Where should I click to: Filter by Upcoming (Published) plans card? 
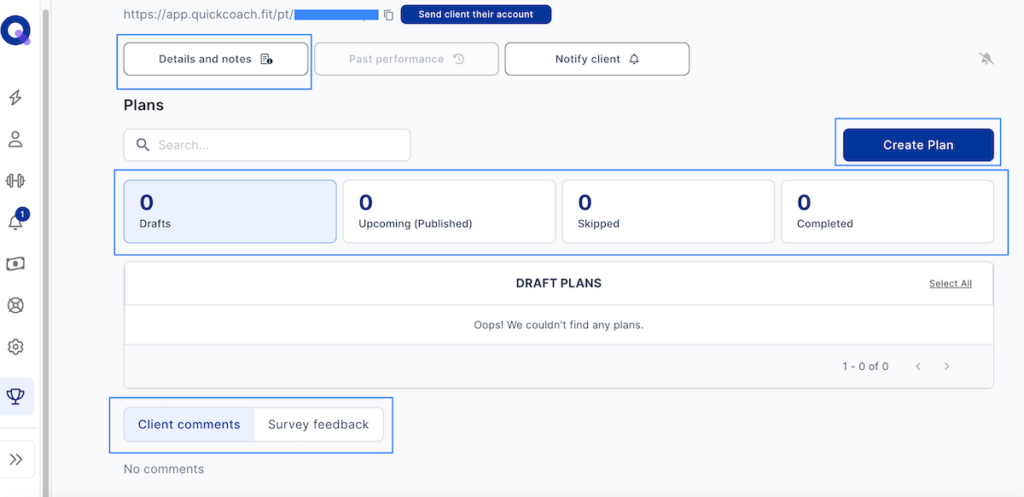click(x=448, y=211)
